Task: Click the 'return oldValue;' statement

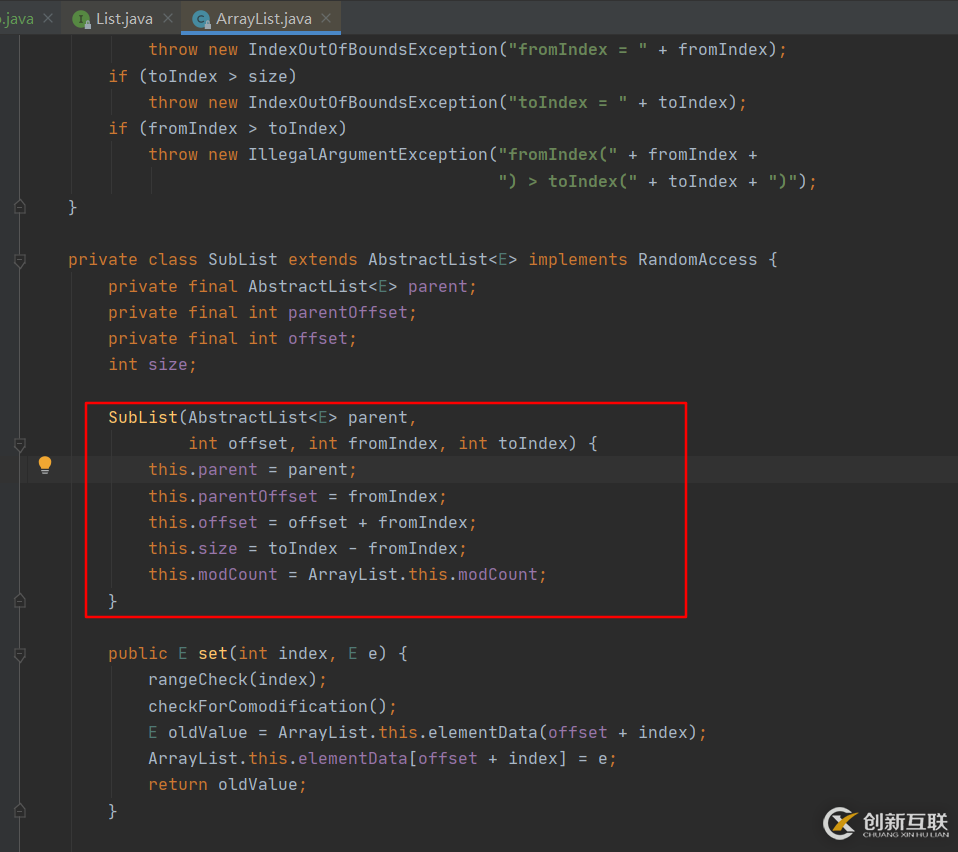Action: (227, 785)
